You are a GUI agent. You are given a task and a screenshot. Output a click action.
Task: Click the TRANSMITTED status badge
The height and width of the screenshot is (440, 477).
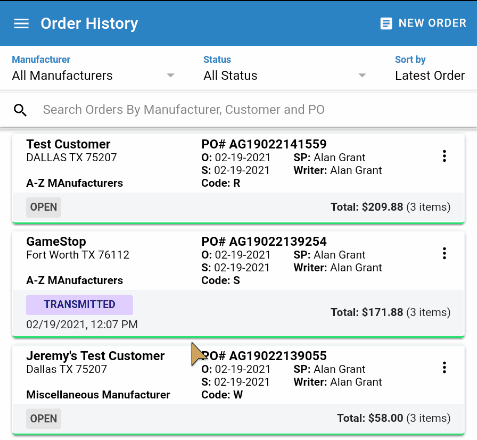tap(79, 304)
